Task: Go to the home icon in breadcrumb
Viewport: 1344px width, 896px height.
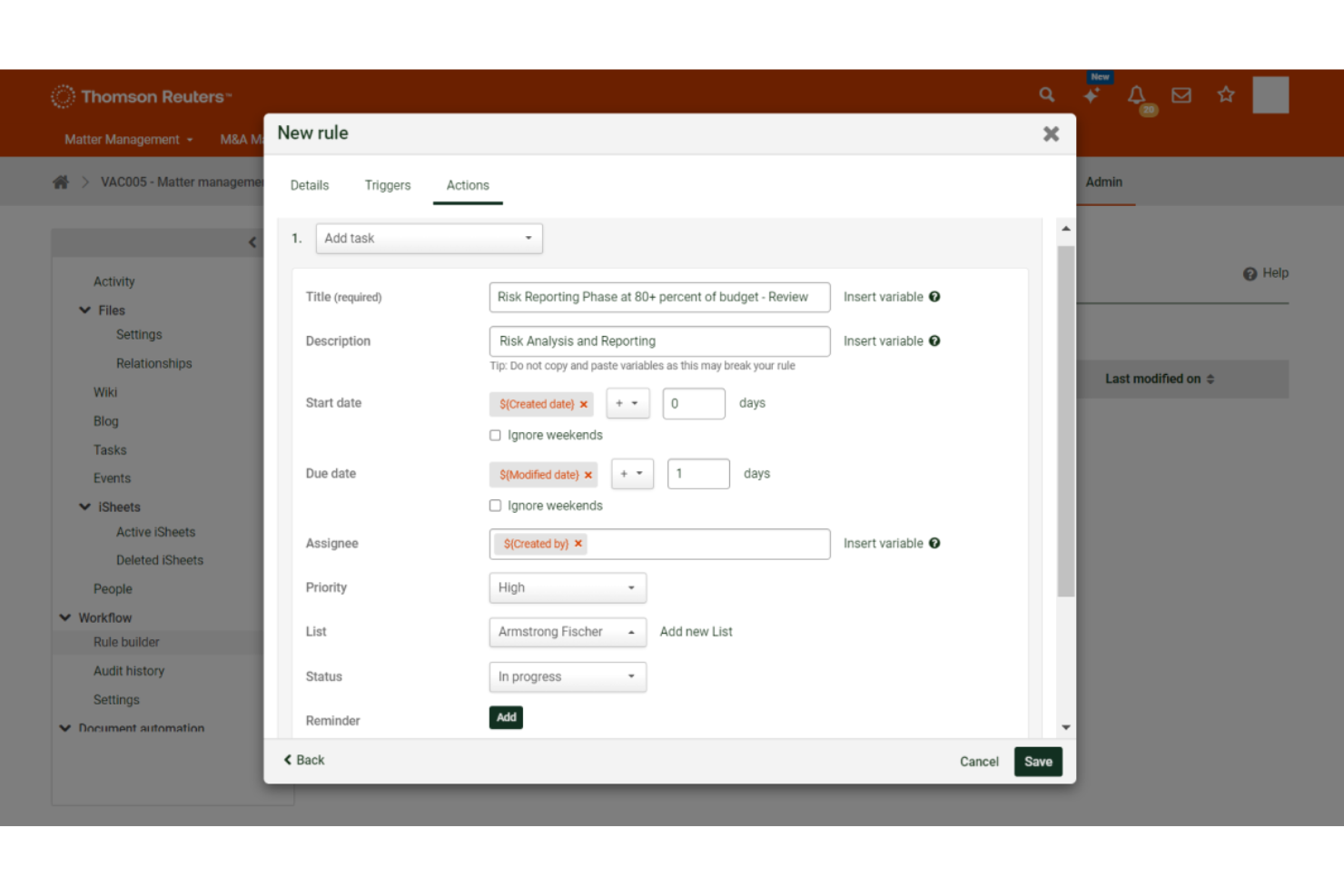Action: coord(61,182)
